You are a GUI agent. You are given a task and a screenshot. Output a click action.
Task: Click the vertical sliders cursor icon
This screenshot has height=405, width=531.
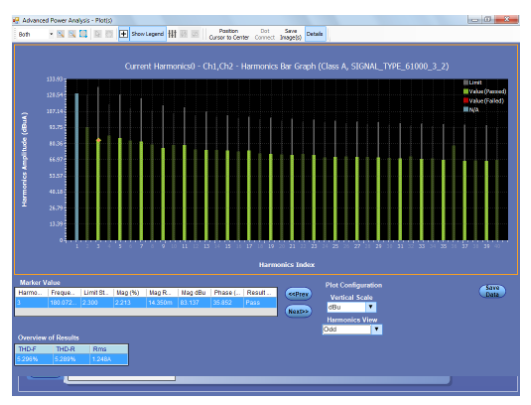tap(172, 34)
